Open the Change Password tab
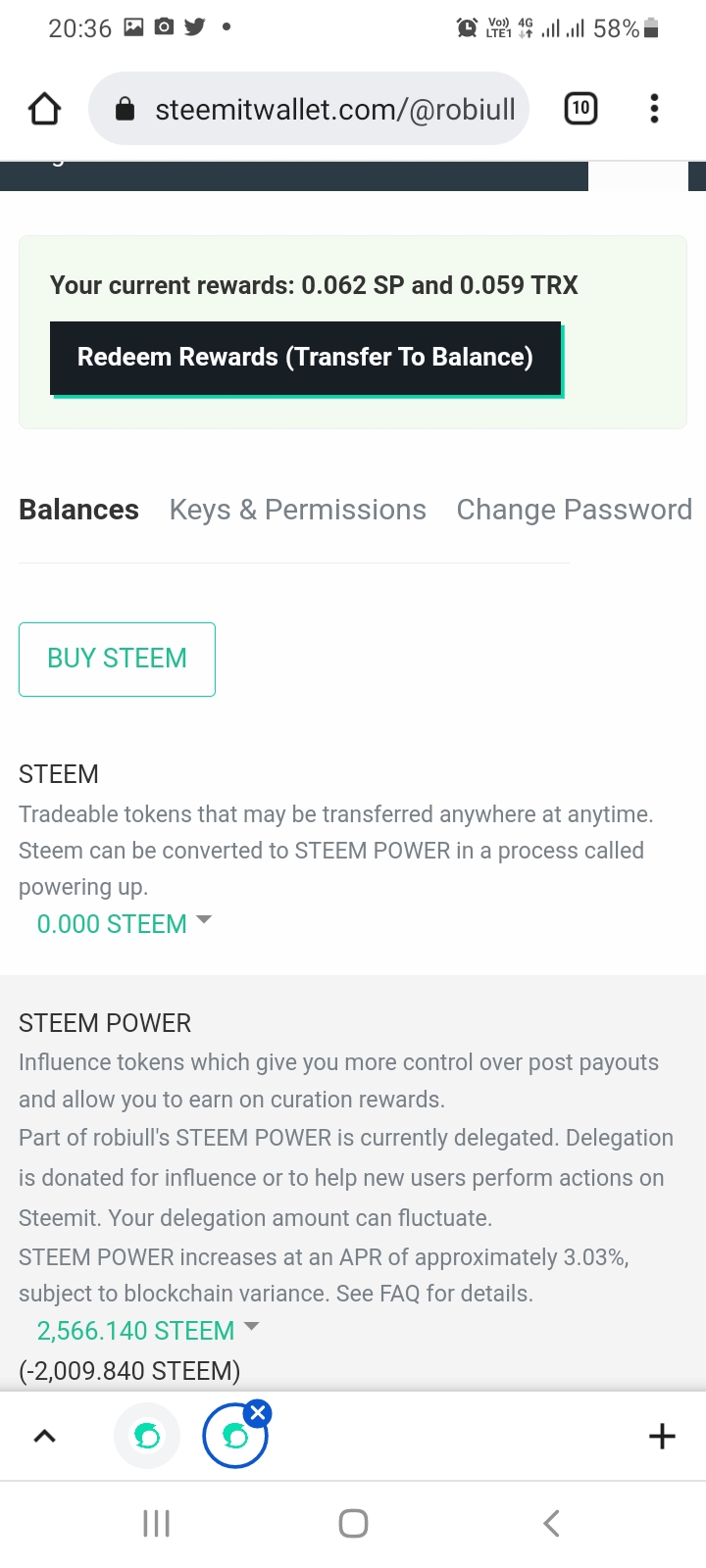The width and height of the screenshot is (706, 1568). (x=574, y=510)
